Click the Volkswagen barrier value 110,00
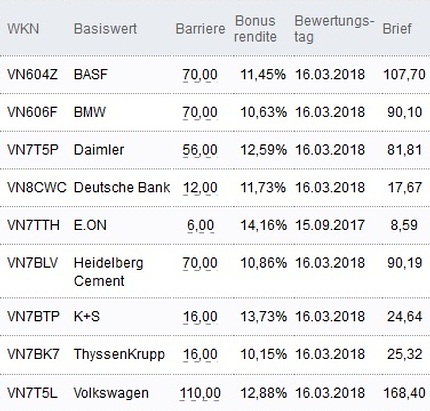This screenshot has height=411, width=430. click(200, 393)
